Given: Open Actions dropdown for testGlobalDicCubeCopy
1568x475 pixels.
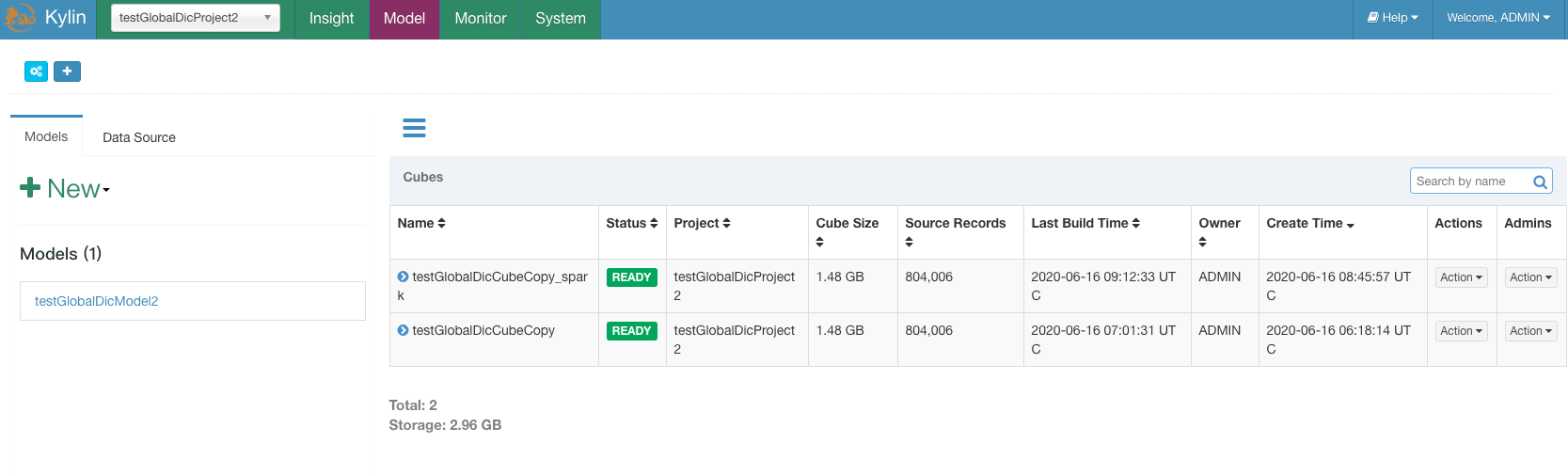Looking at the screenshot, I should [x=1461, y=331].
